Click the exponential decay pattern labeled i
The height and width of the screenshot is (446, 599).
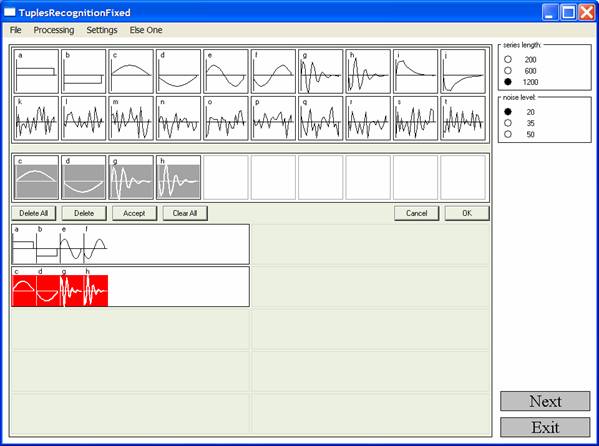tap(415, 71)
